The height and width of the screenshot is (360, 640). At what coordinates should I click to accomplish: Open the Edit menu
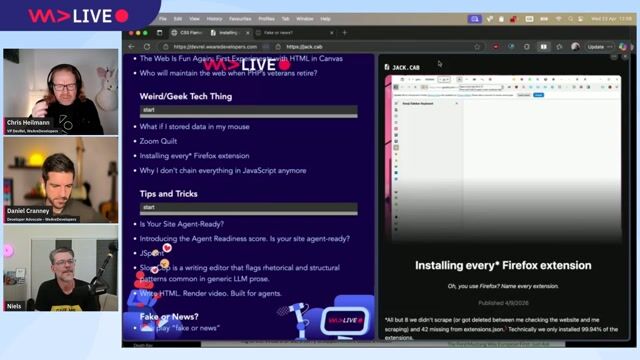click(178, 19)
